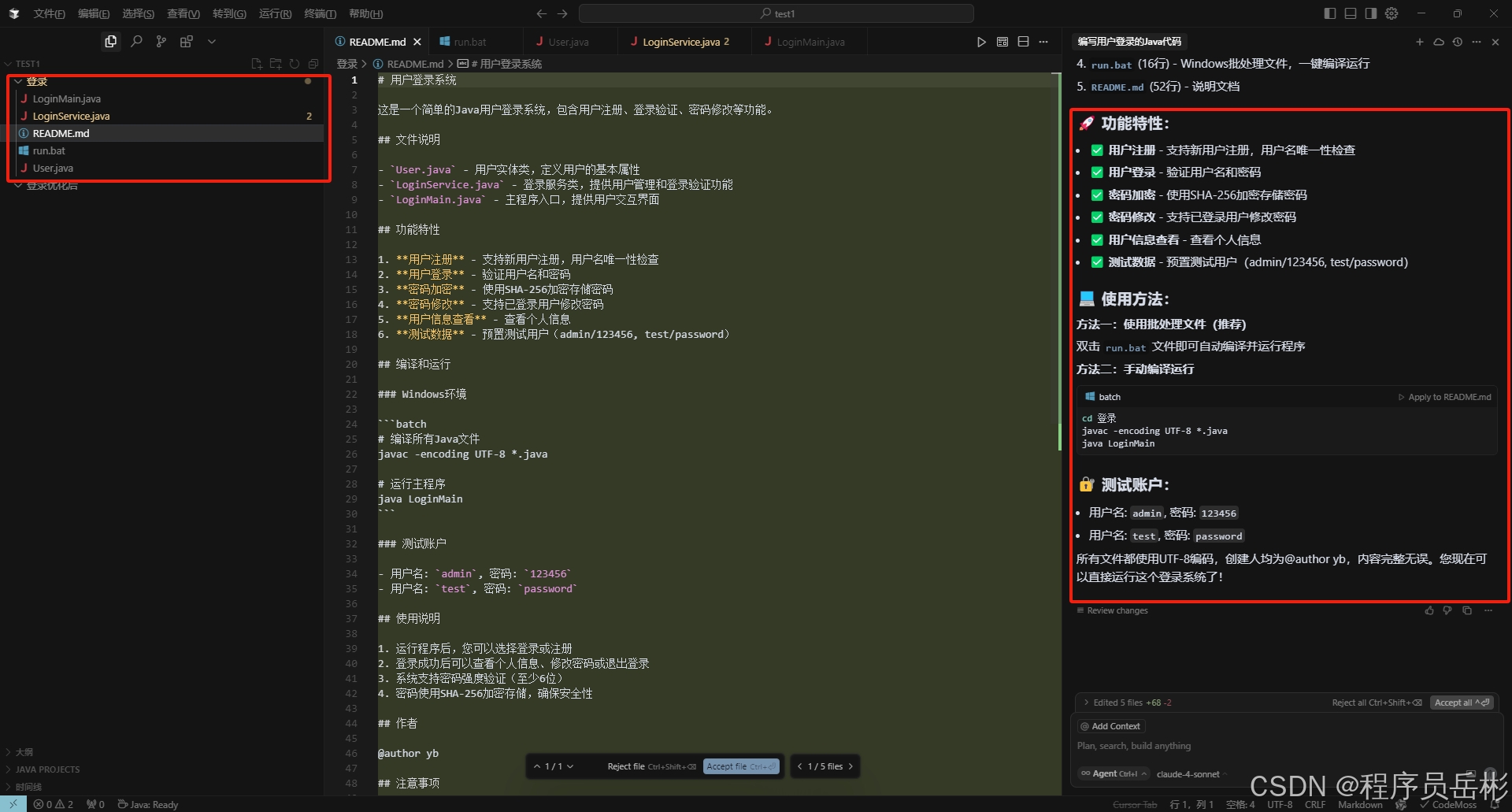
Task: Click the split editor icon
Action: tap(1023, 41)
